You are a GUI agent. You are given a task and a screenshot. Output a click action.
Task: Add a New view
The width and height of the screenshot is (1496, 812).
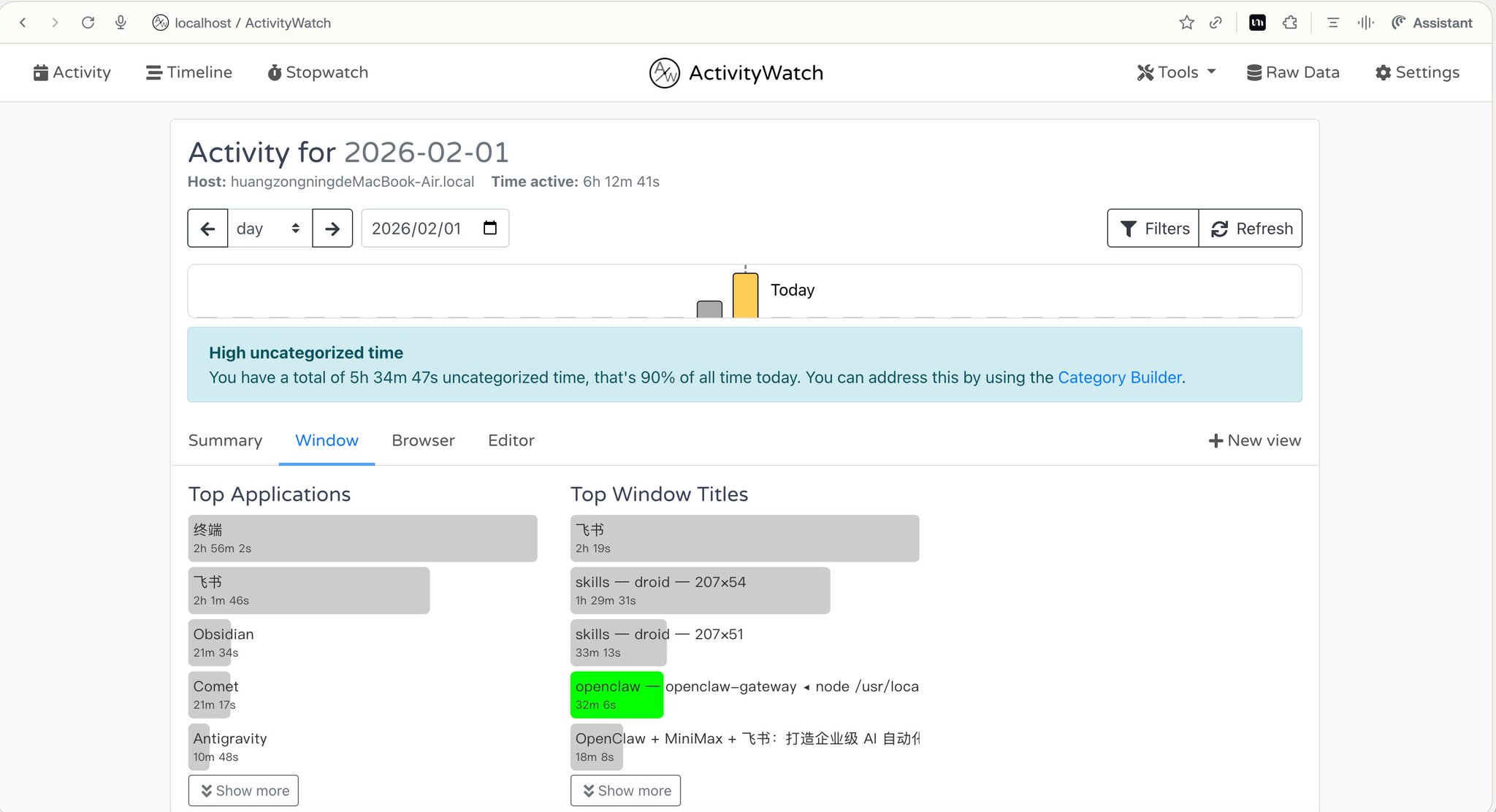(1255, 440)
